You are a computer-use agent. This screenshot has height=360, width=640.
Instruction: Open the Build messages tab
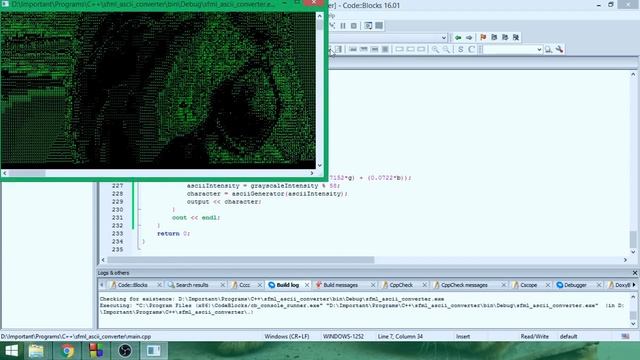[x=340, y=285]
